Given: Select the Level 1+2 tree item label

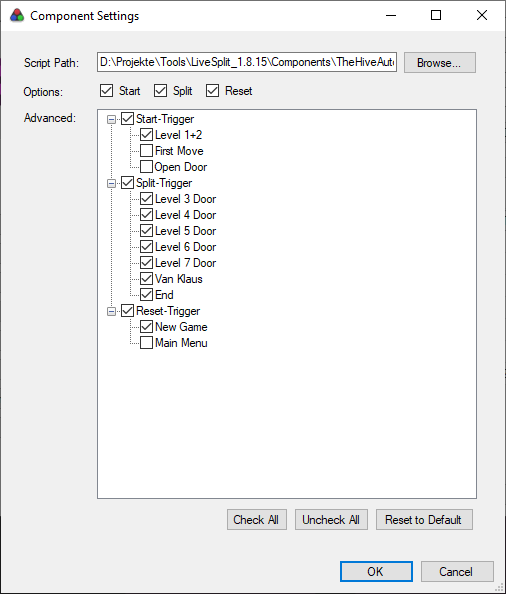Looking at the screenshot, I should point(178,135).
